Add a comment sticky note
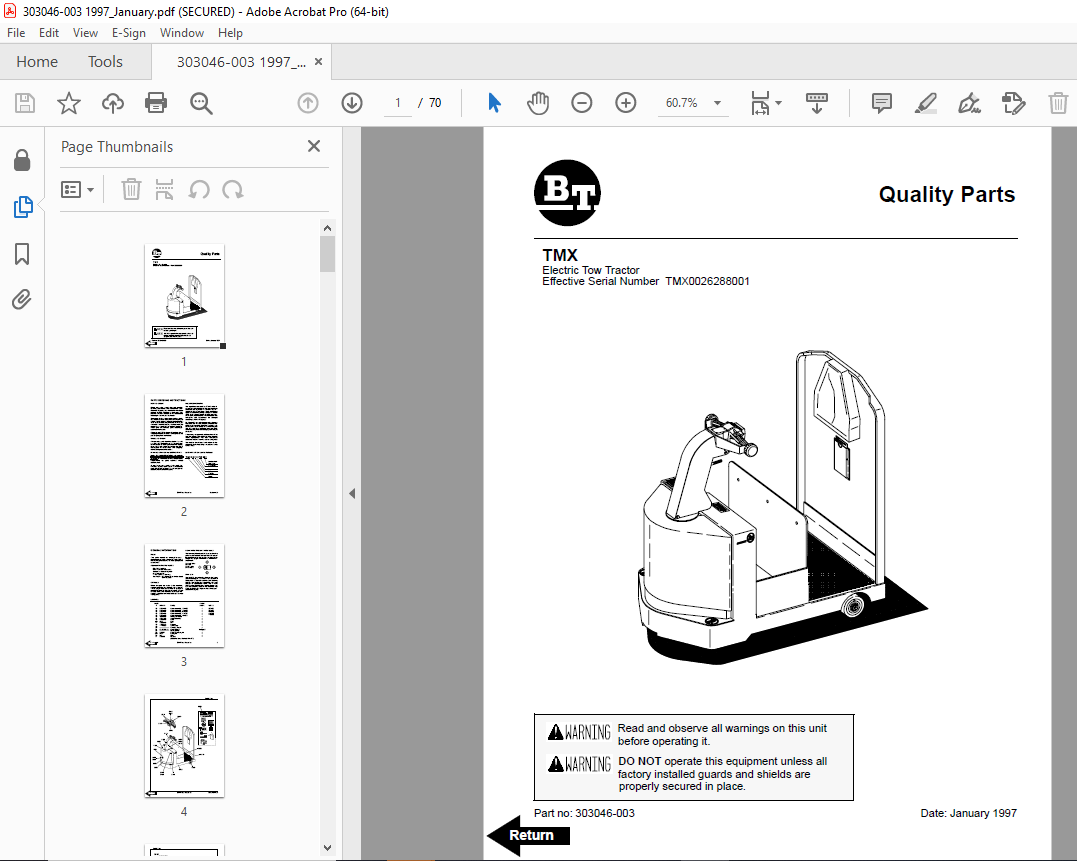1077x861 pixels. click(881, 103)
